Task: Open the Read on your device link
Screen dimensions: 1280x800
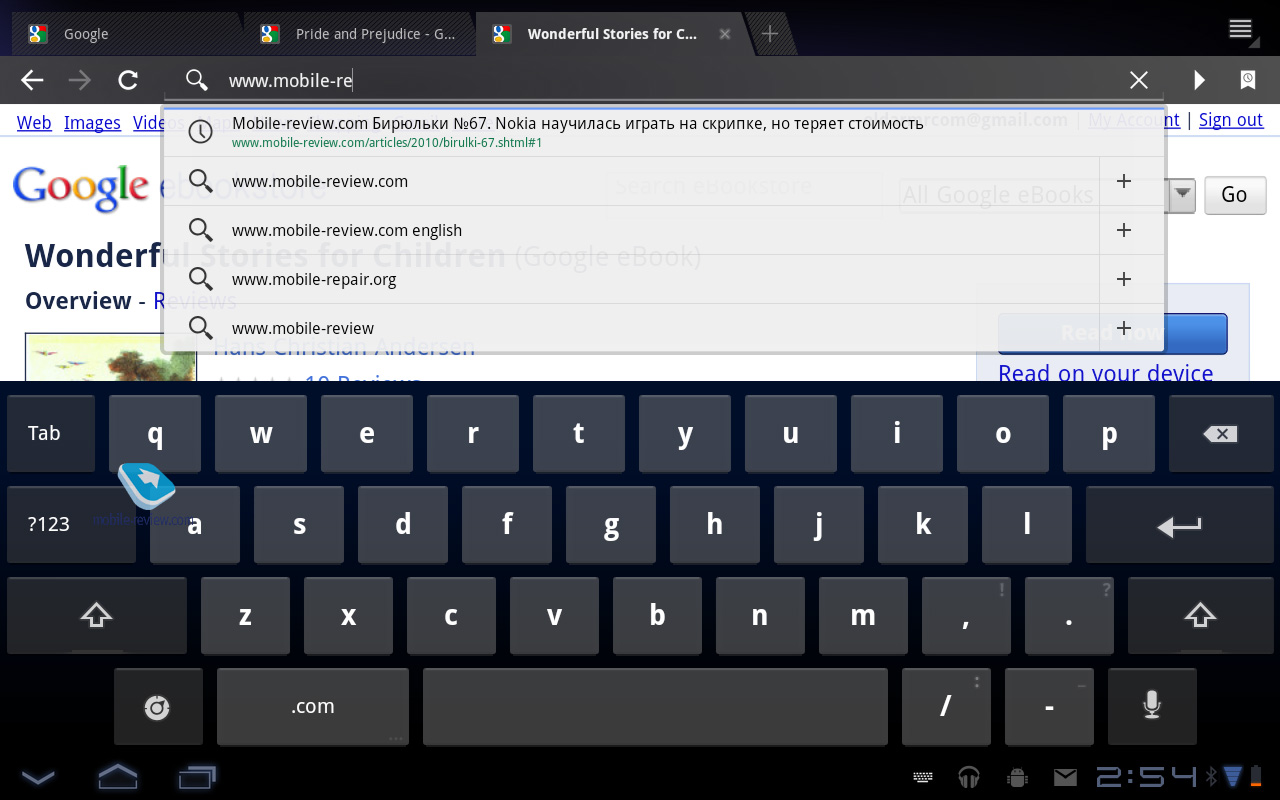Action: coord(1106,373)
